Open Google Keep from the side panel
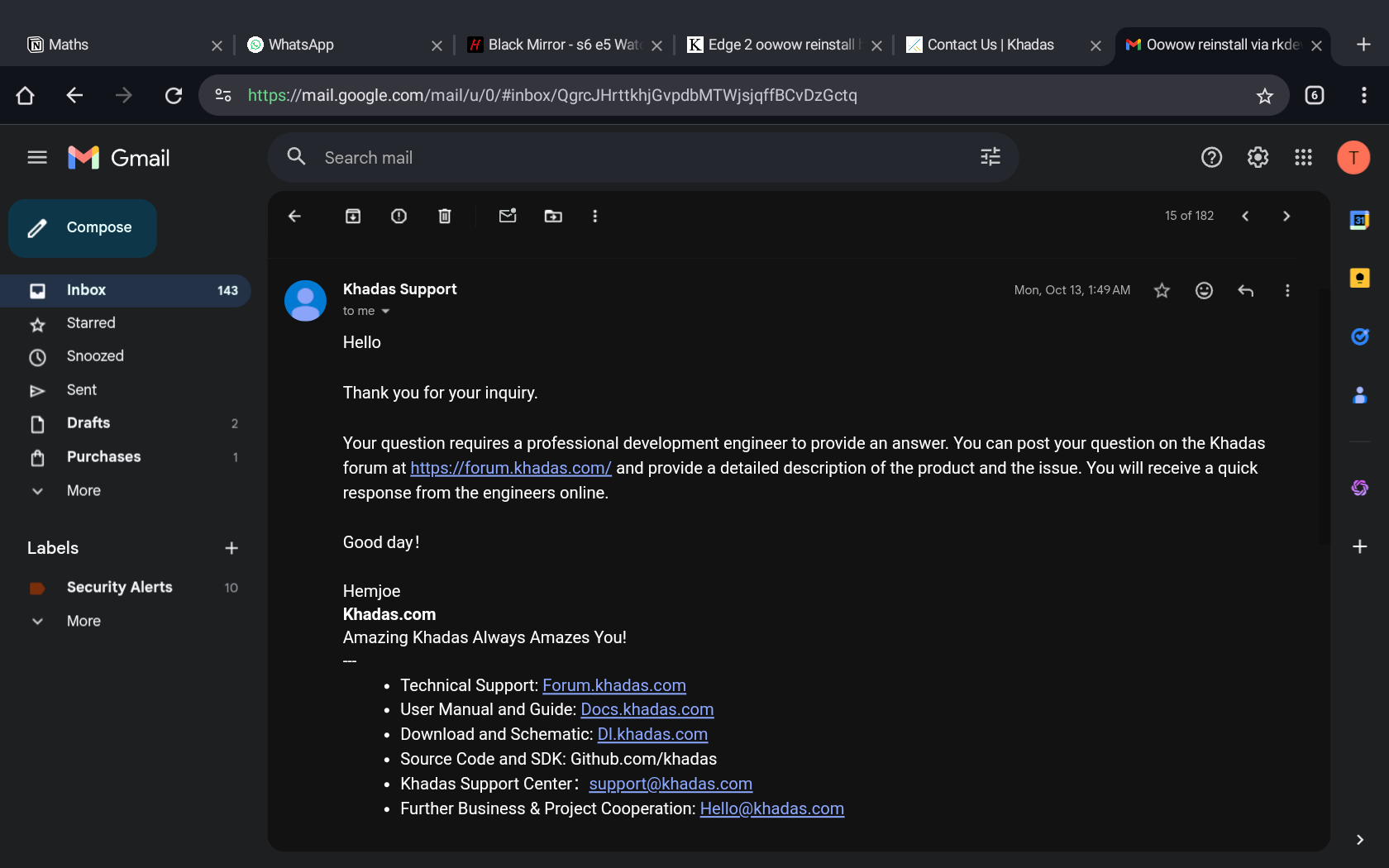1389x868 pixels. tap(1359, 278)
